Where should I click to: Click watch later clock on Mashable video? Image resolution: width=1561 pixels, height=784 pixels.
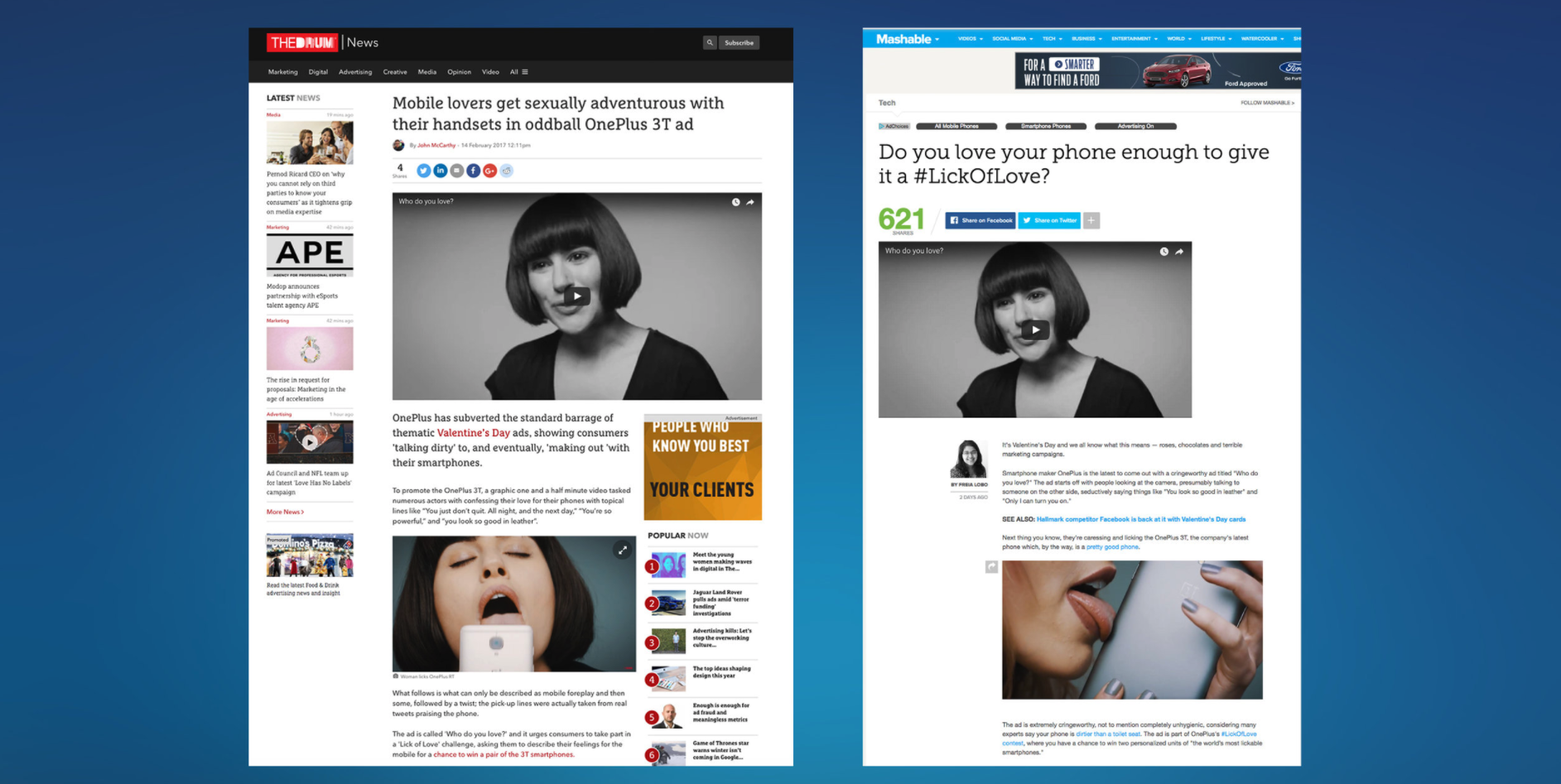pos(1164,252)
